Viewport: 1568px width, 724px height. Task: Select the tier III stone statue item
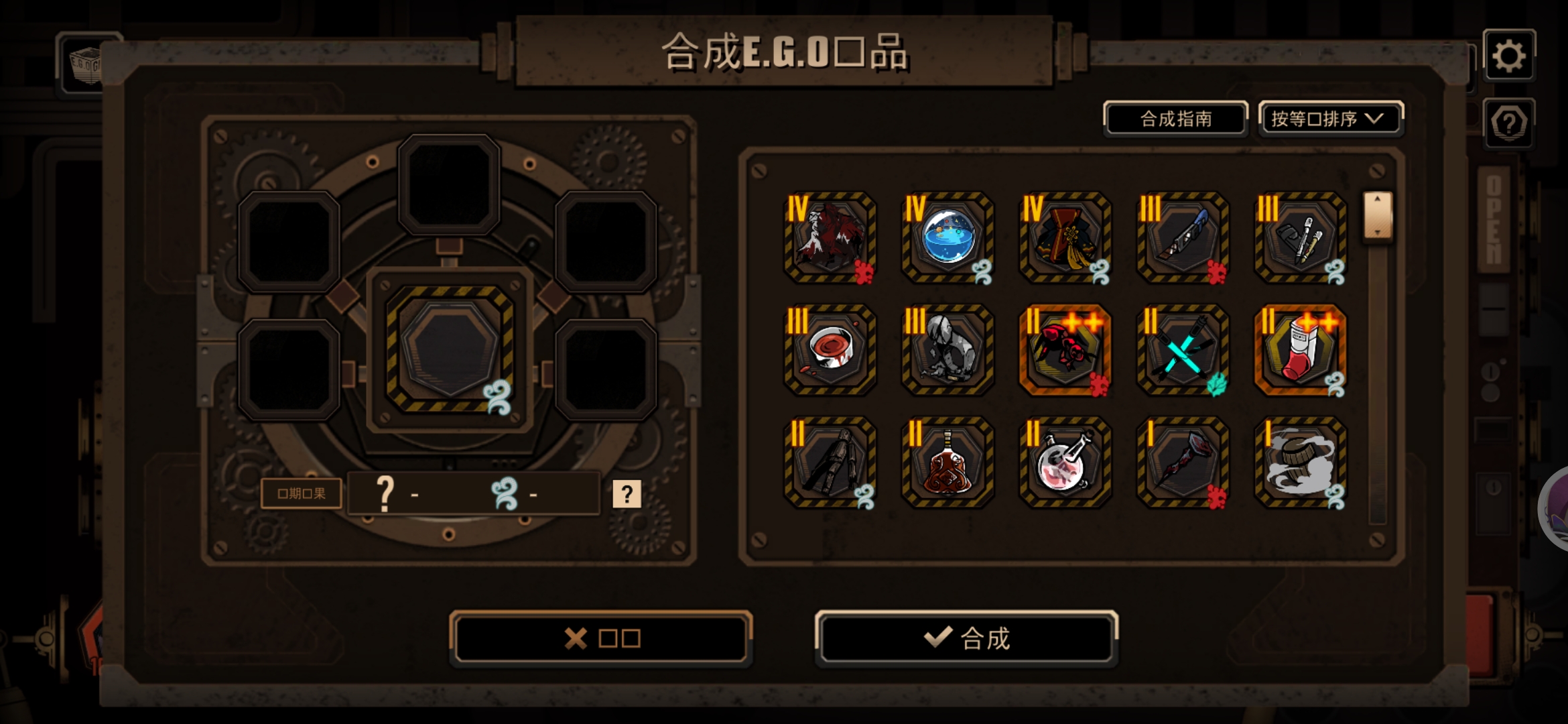click(x=948, y=350)
